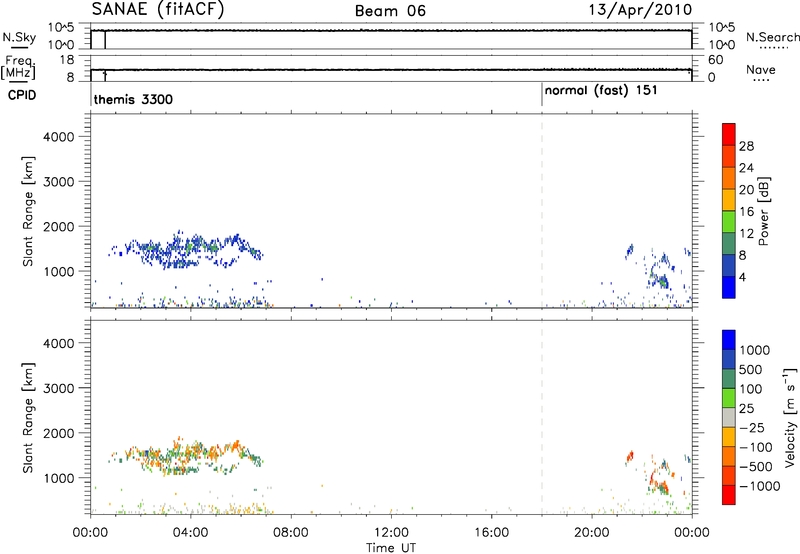Click the 'Nave' legend label
This screenshot has width=800, height=554.
[761, 69]
